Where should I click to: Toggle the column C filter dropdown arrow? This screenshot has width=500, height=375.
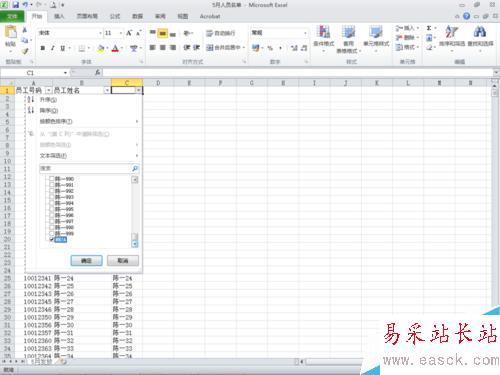point(138,90)
